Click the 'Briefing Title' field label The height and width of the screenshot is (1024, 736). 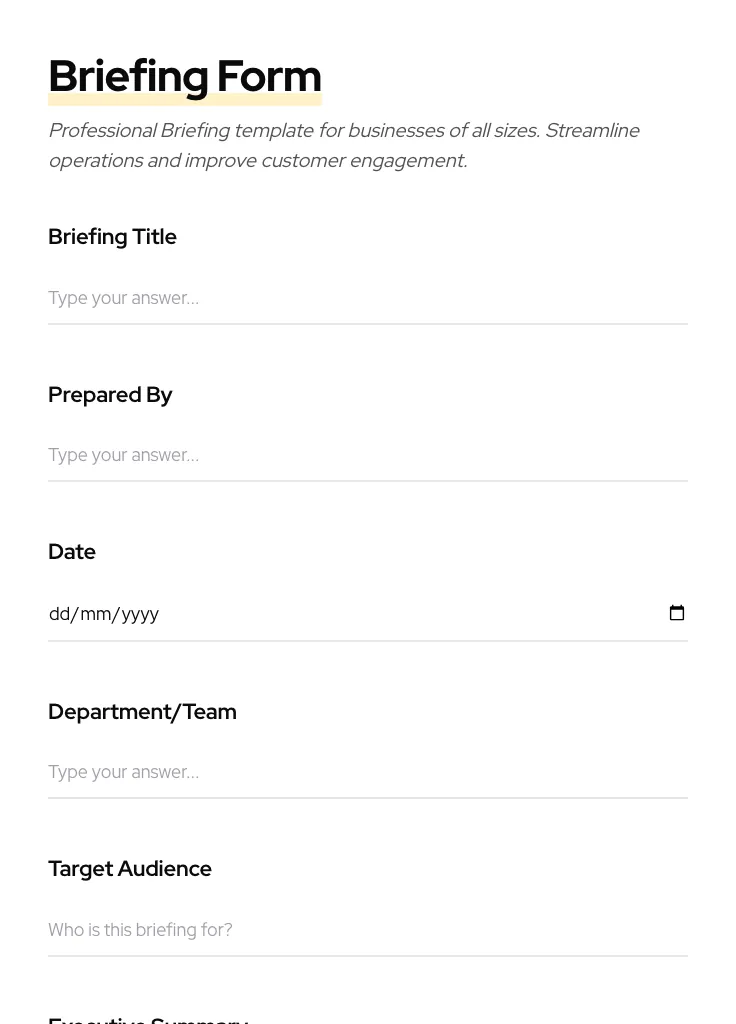(112, 237)
